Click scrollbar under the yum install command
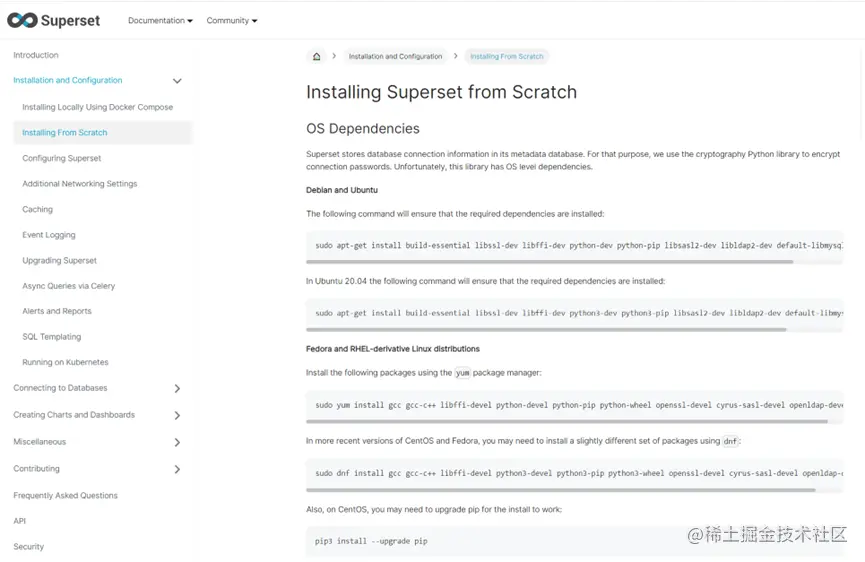 (567, 422)
